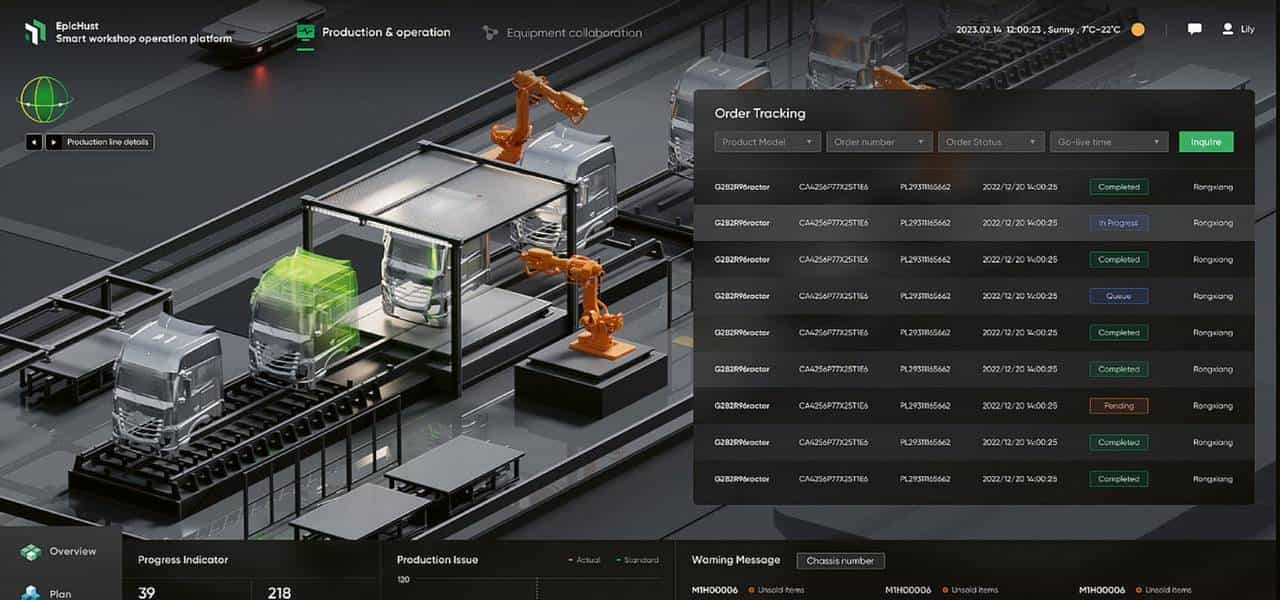Expand the Product Model dropdown

pyautogui.click(x=768, y=142)
